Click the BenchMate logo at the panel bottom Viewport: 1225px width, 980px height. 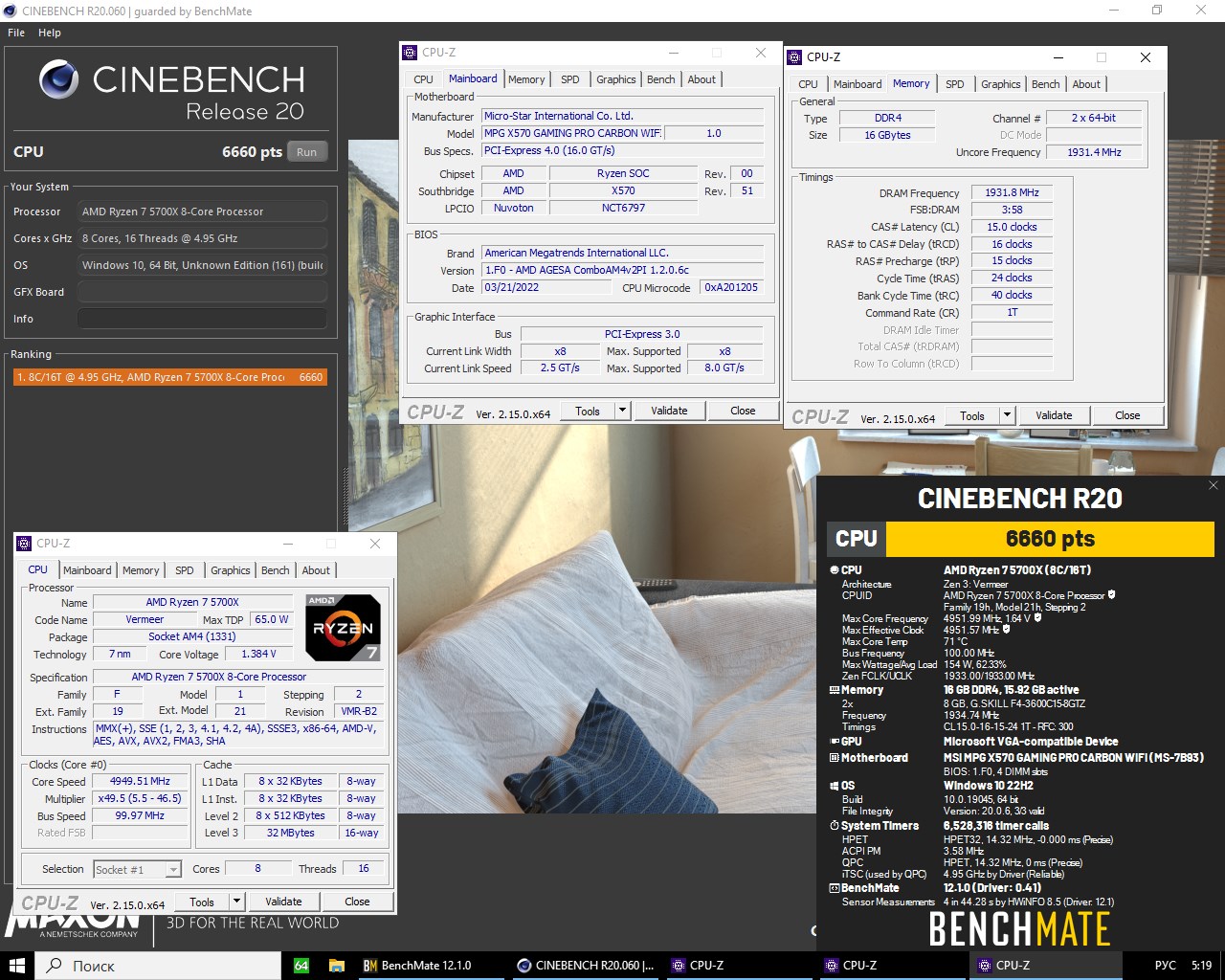point(1019,929)
